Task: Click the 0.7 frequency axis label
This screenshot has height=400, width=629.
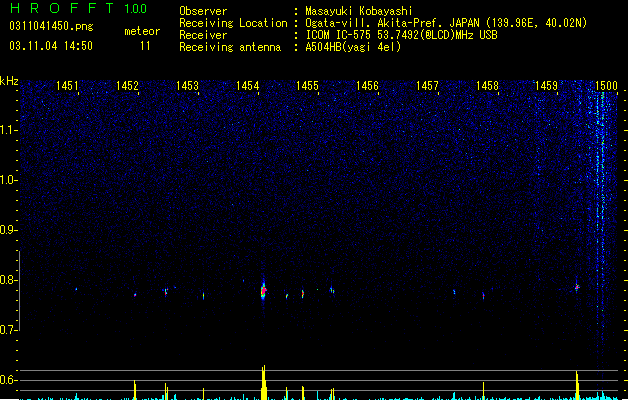Action: [x=8, y=330]
